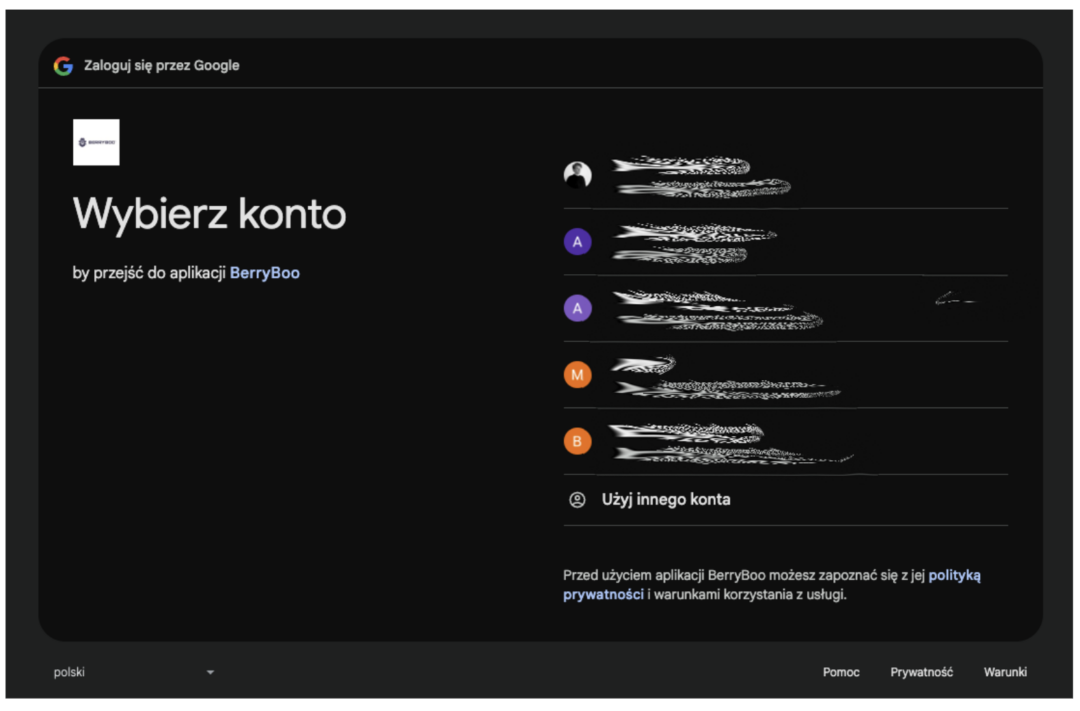Screen dimensions: 1080x711
Task: Select the orange M account avatar
Action: 577,375
